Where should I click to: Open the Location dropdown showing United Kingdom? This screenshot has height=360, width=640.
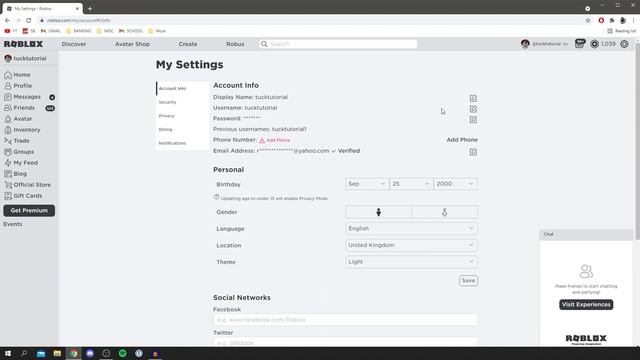pyautogui.click(x=411, y=245)
